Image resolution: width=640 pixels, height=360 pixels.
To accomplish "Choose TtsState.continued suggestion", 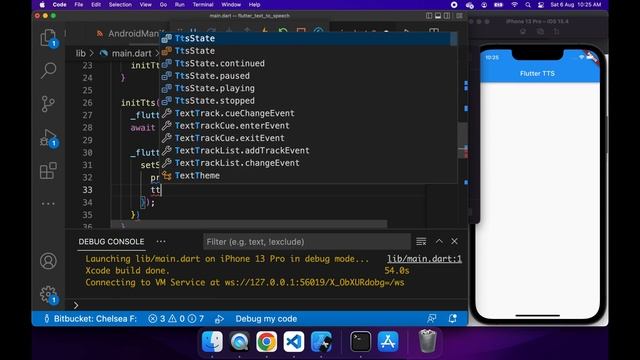I will (x=308, y=63).
